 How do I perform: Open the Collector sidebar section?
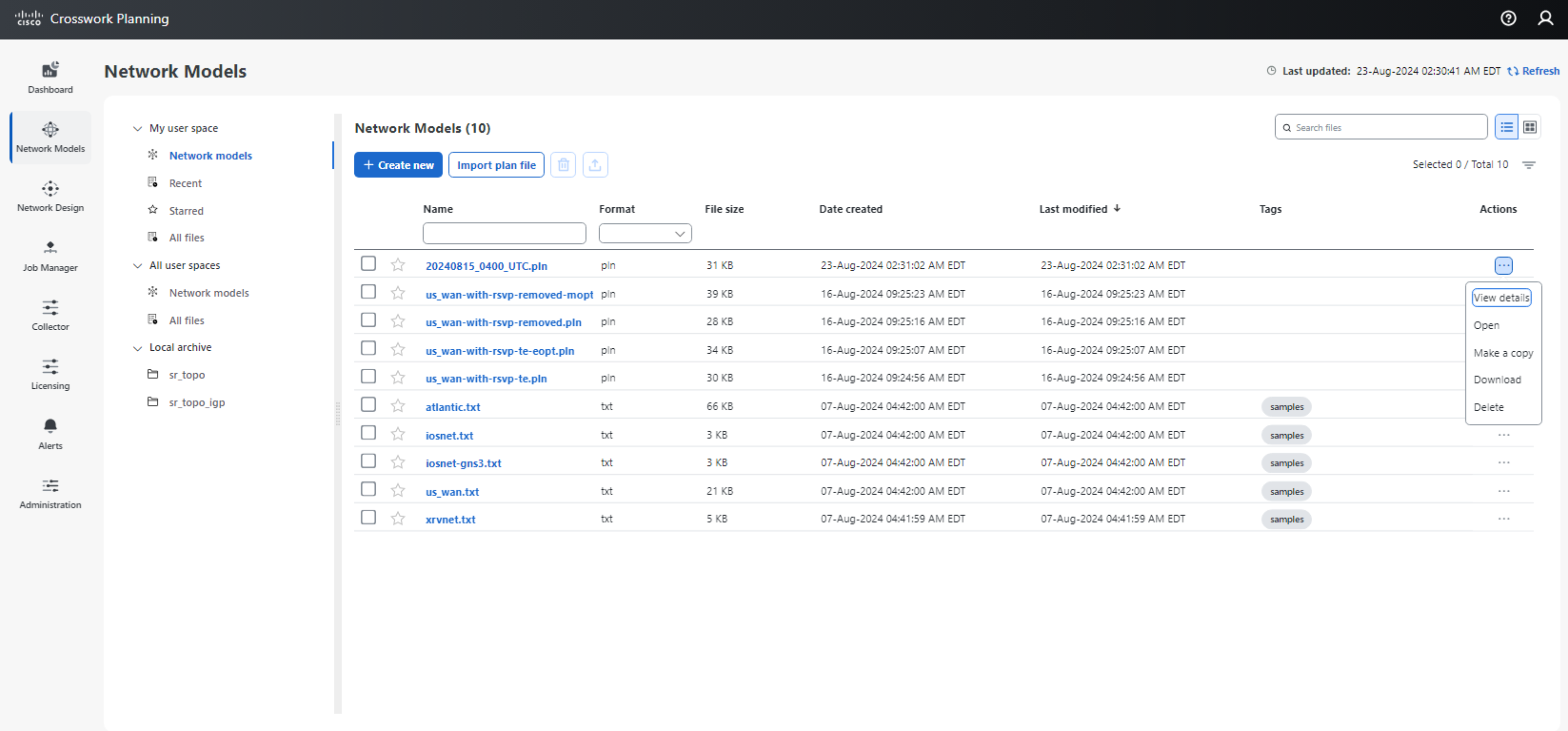tap(50, 315)
